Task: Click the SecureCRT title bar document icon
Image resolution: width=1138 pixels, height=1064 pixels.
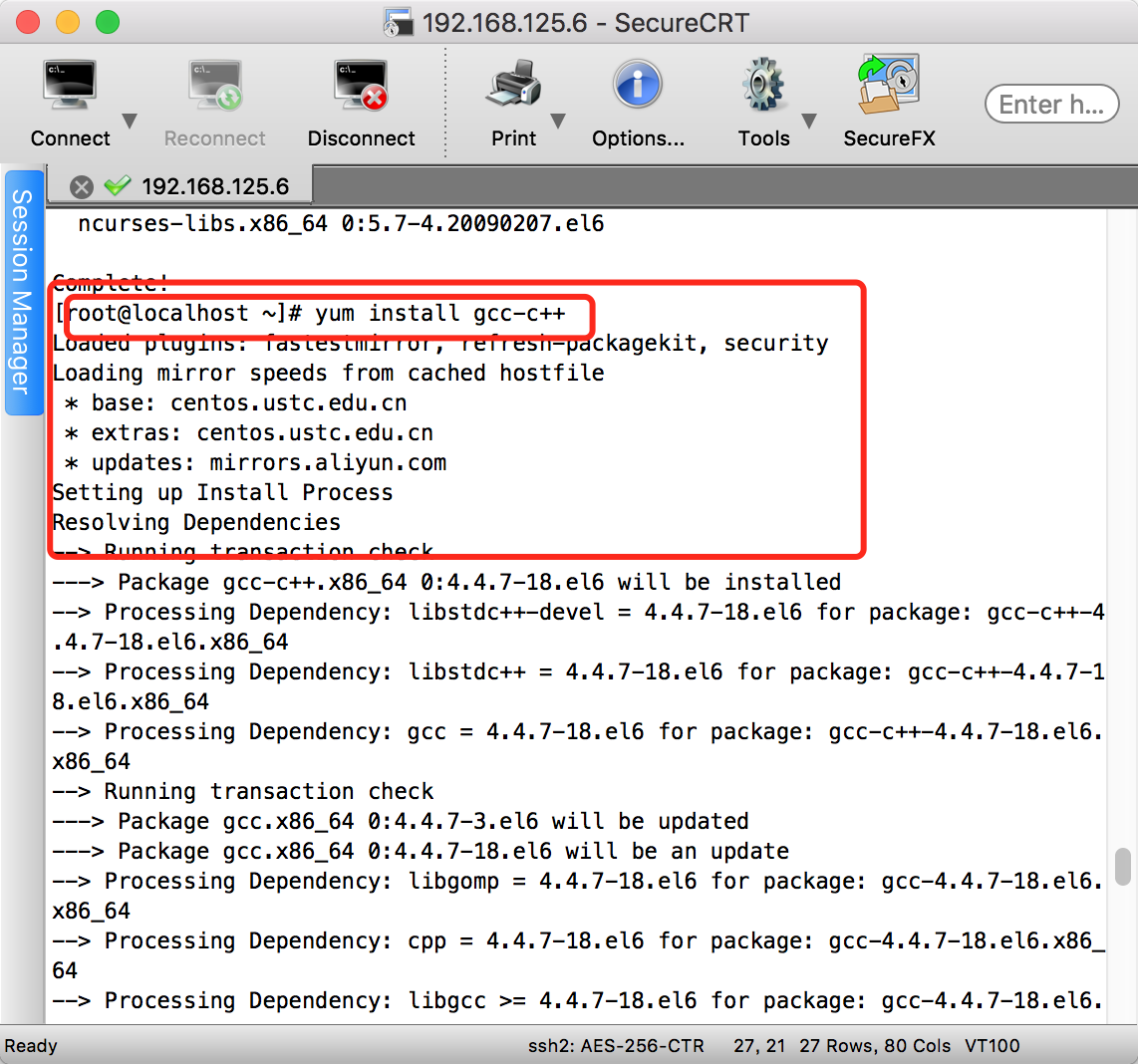Action: click(398, 23)
